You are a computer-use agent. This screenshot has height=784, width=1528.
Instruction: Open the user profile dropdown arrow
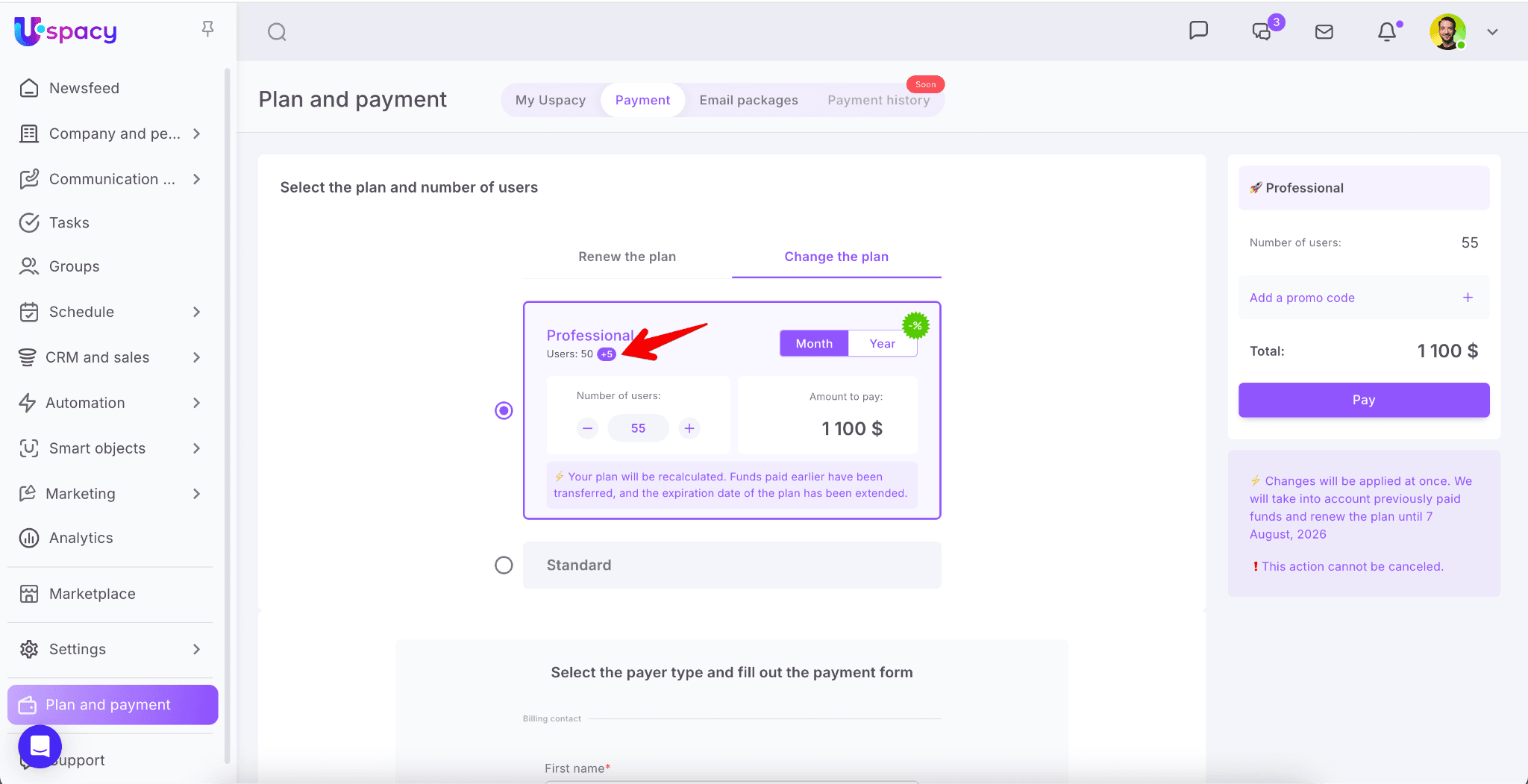(x=1492, y=32)
